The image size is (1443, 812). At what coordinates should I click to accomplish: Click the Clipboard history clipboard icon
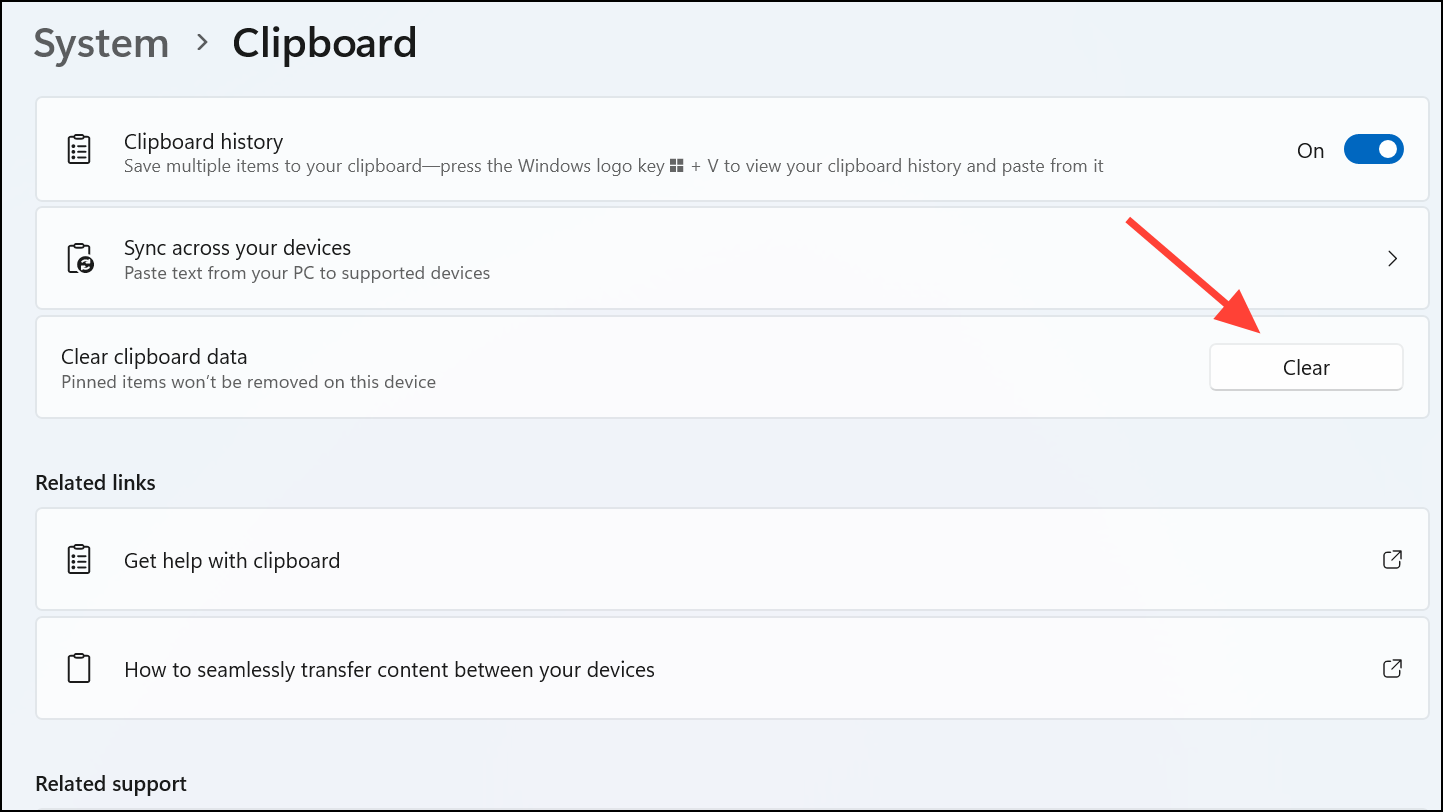pyautogui.click(x=78, y=148)
